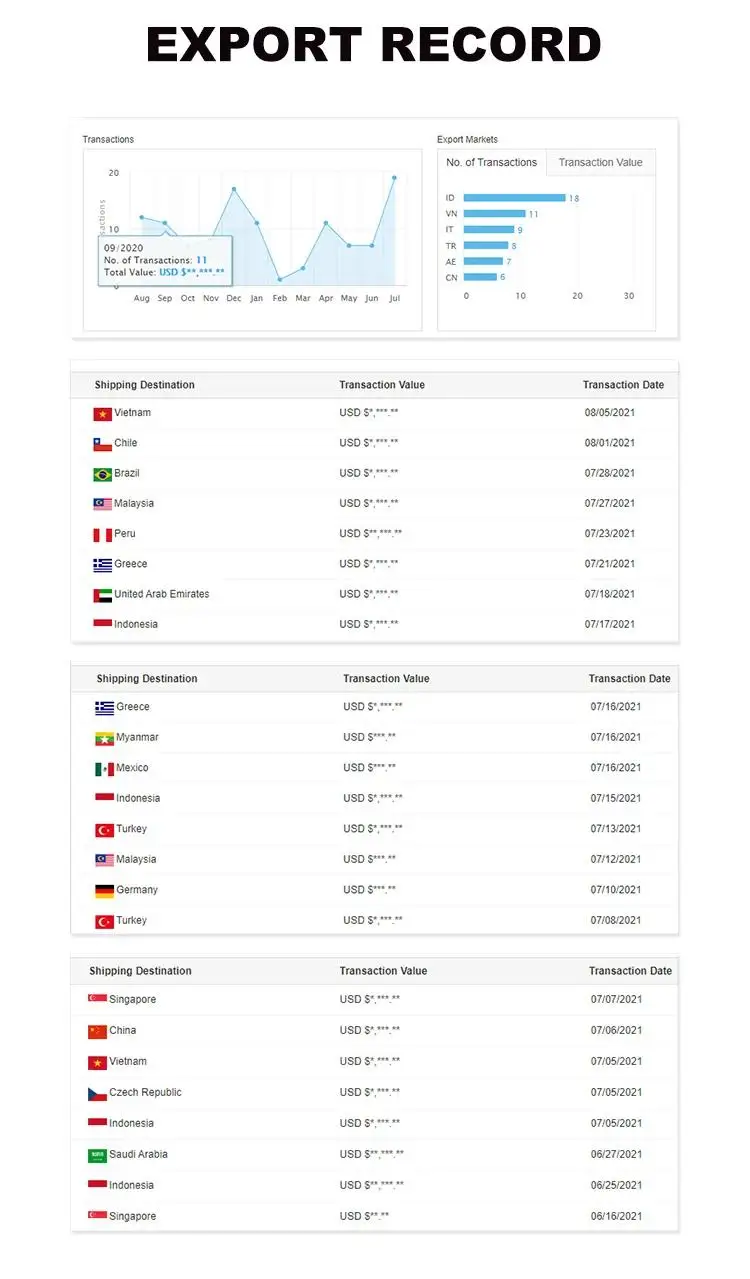Click the date 07/18/2021
The height and width of the screenshot is (1279, 750).
tap(610, 594)
